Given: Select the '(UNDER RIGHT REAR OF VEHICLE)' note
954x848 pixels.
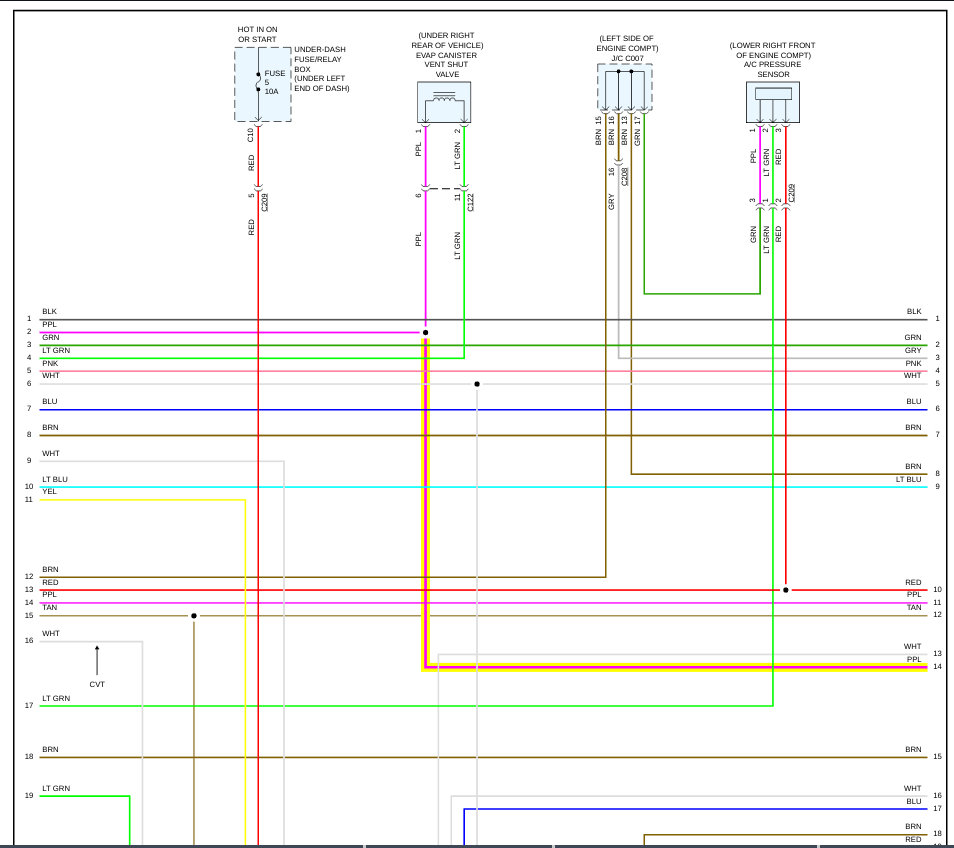Looking at the screenshot, I should coord(447,40).
